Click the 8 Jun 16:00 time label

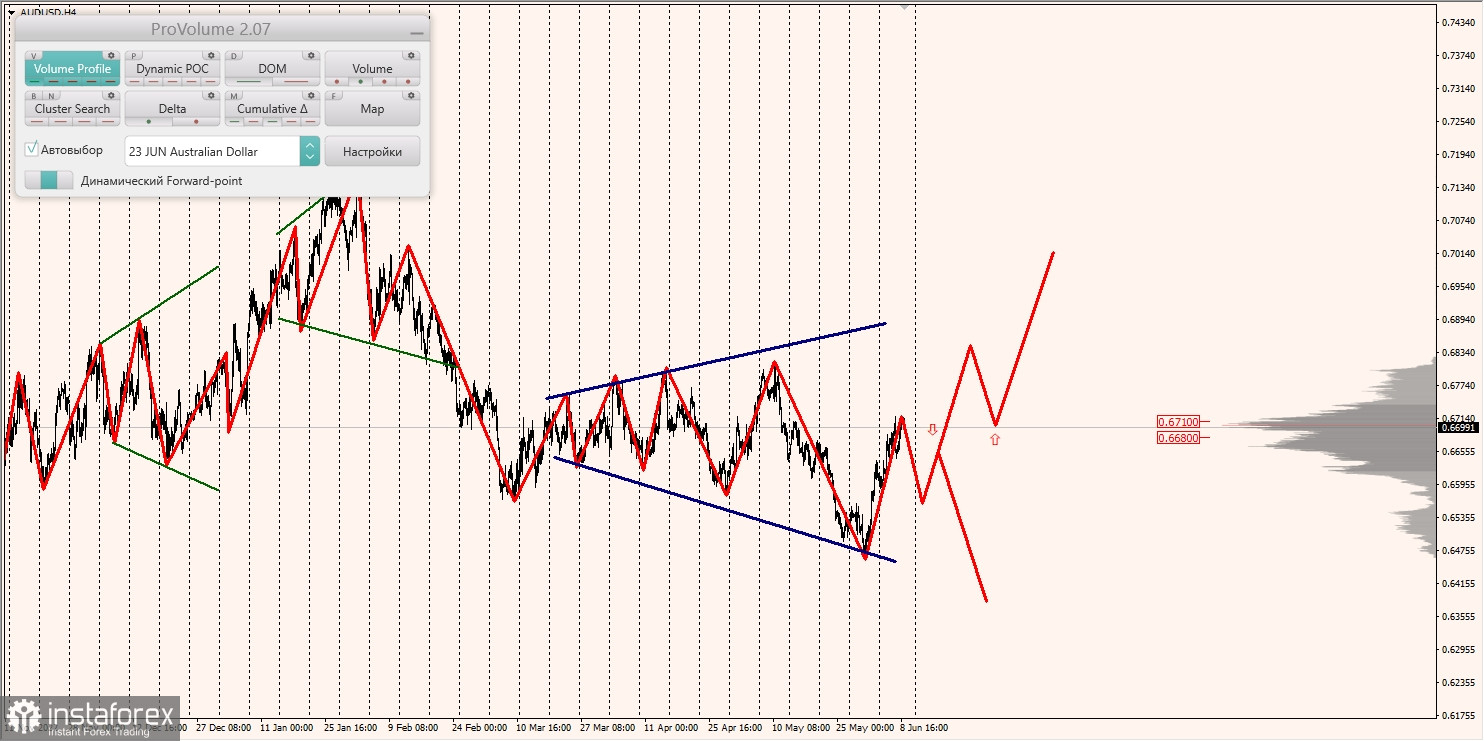tap(924, 728)
